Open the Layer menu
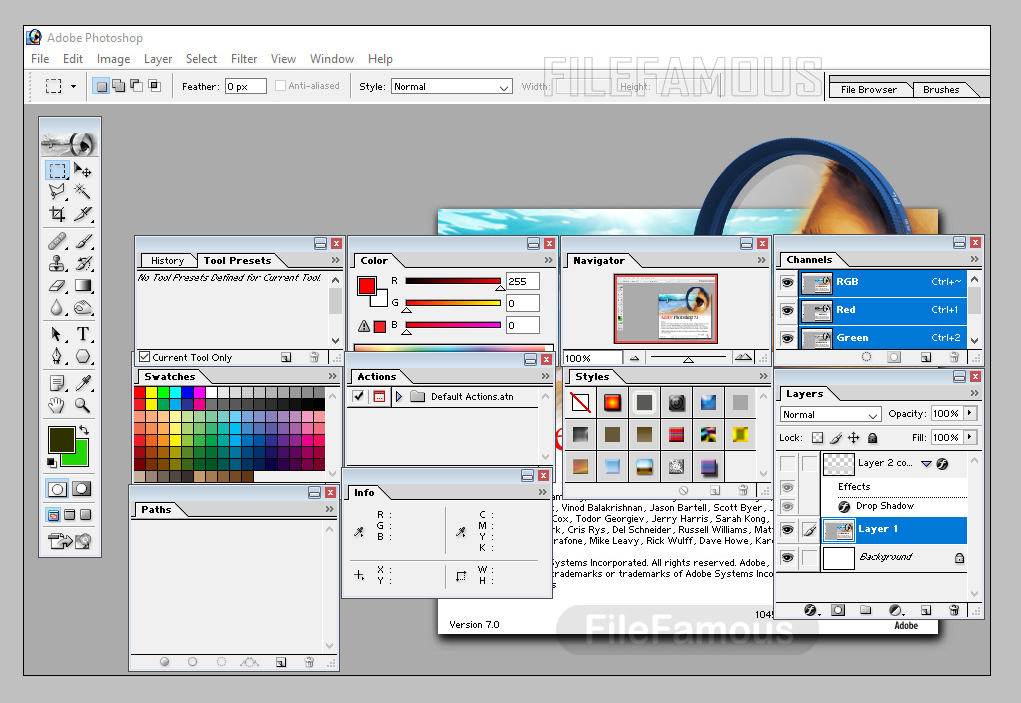Viewport: 1021px width, 703px height. (158, 59)
